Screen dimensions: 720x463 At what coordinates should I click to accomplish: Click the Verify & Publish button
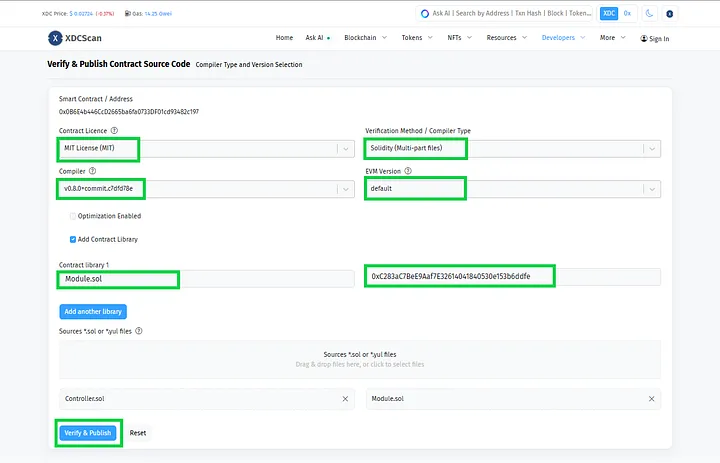tap(87, 433)
